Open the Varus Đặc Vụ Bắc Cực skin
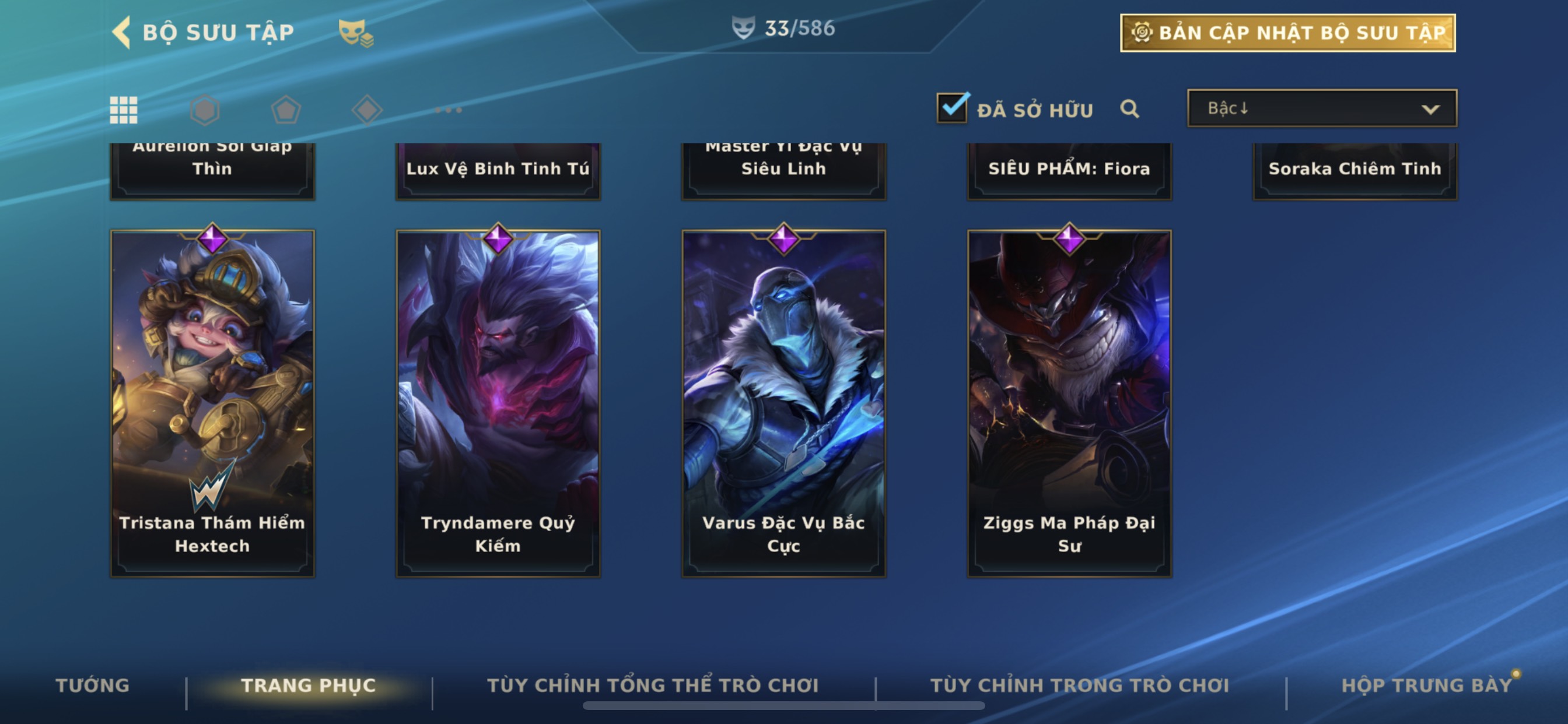The image size is (1568, 724). (783, 403)
